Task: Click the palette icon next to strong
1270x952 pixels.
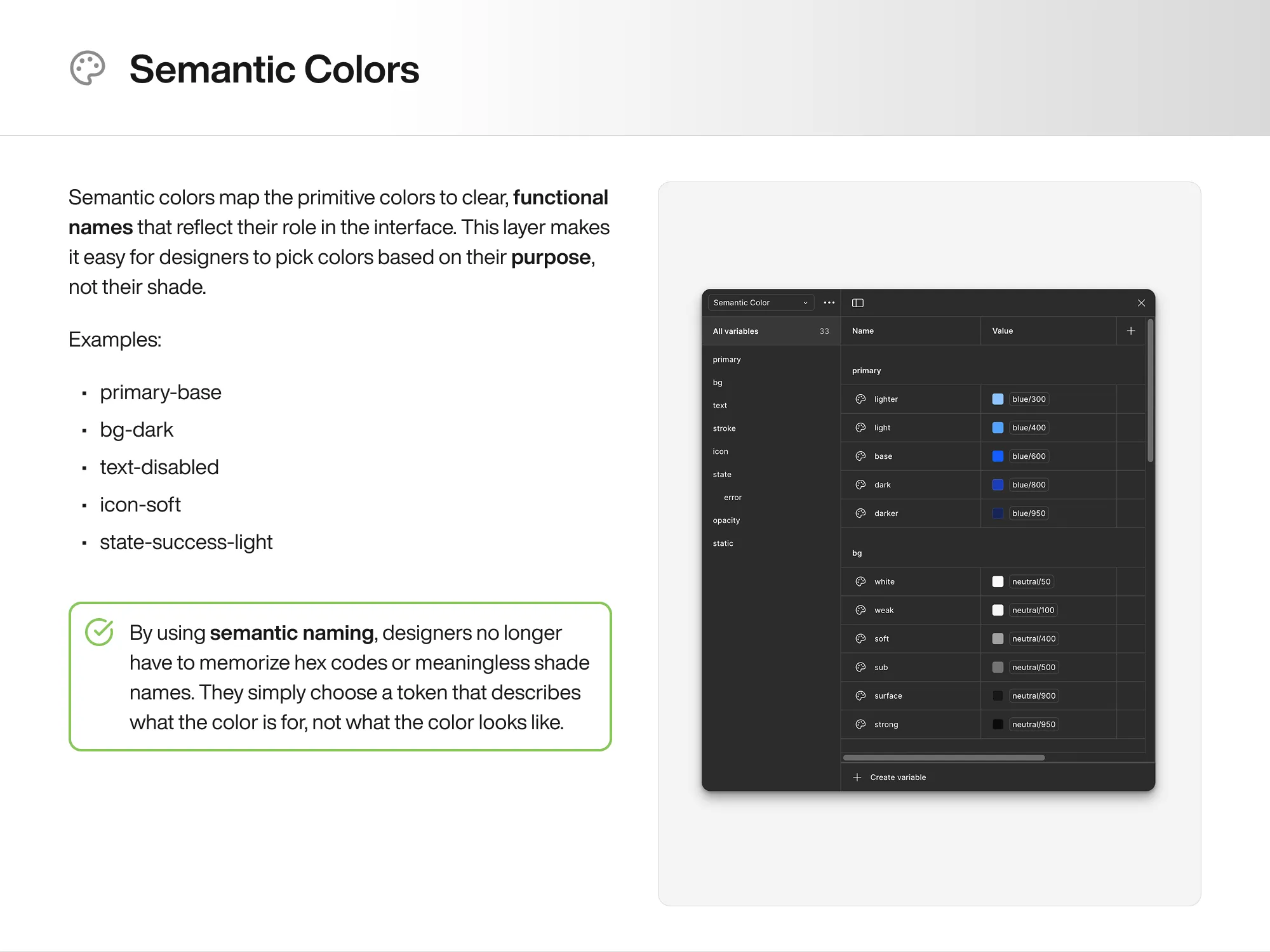Action: [x=860, y=724]
